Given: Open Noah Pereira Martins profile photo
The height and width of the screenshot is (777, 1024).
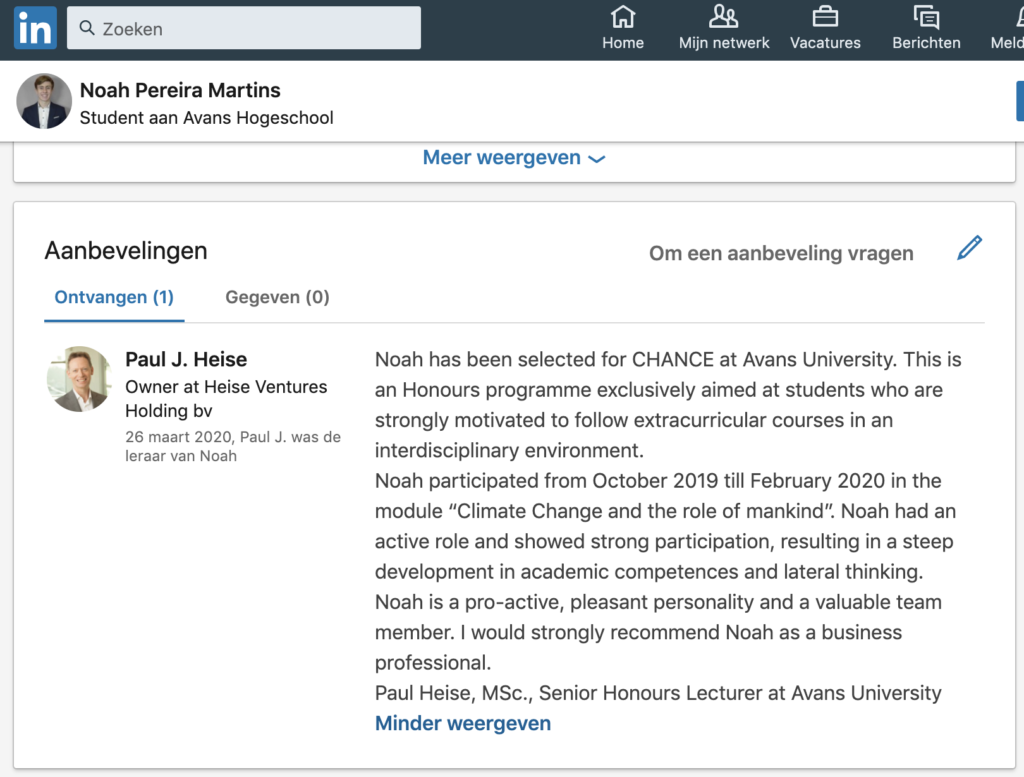Looking at the screenshot, I should [x=44, y=101].
